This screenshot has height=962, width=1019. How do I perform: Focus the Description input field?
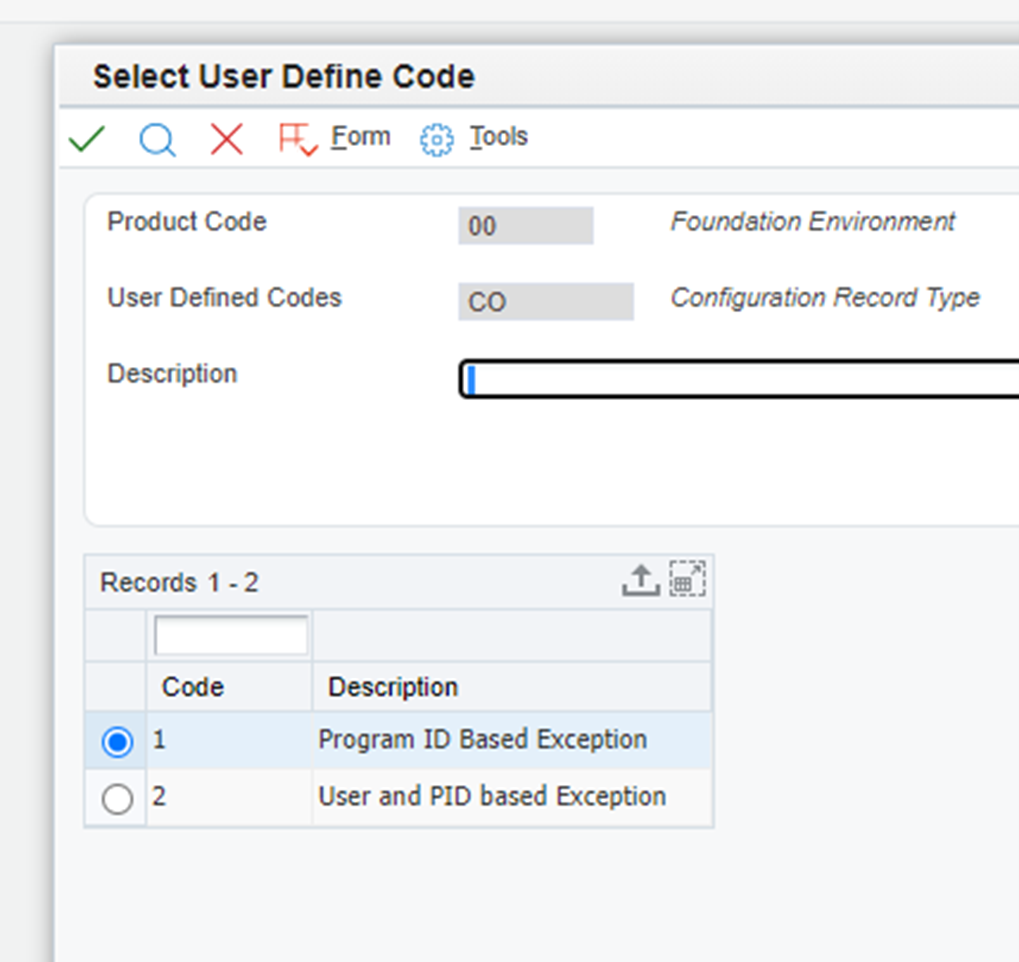point(739,378)
